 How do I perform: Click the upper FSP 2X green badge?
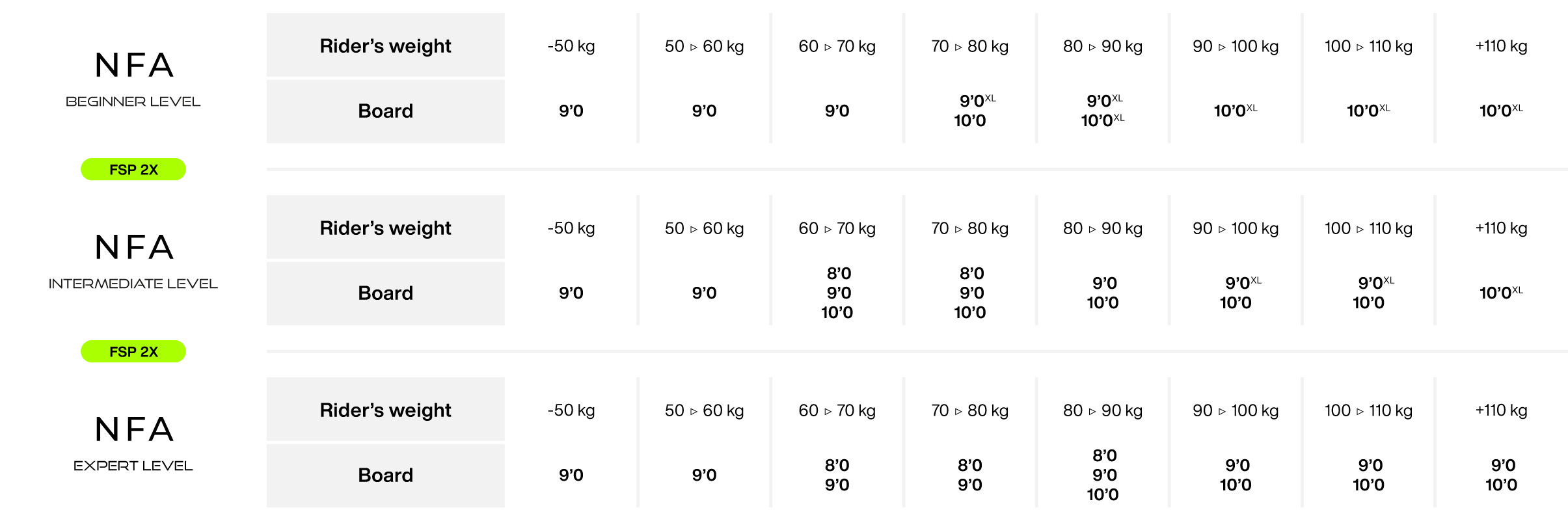coord(133,169)
